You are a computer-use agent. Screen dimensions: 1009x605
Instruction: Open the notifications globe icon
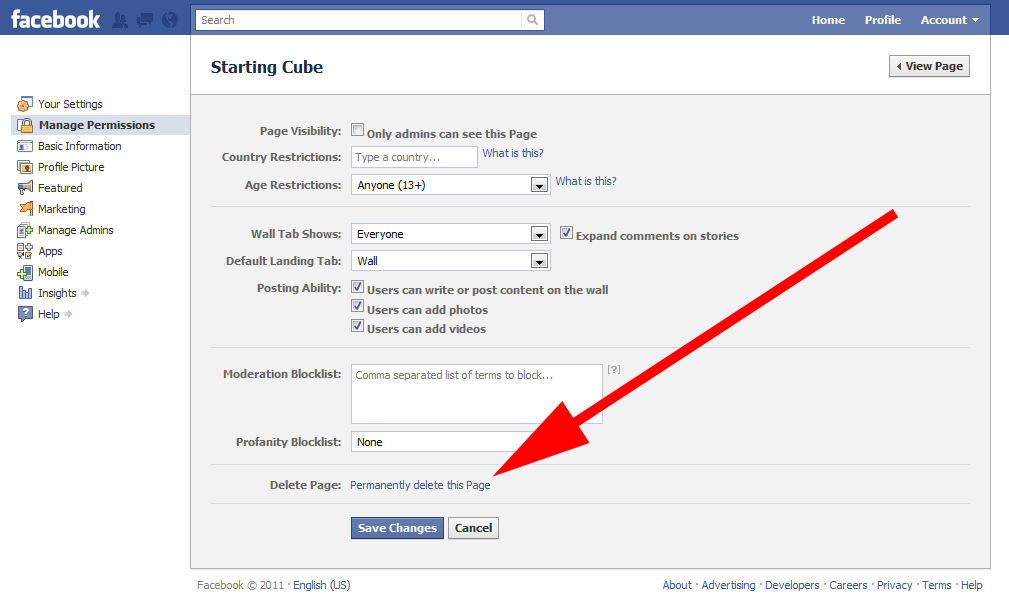pyautogui.click(x=169, y=20)
